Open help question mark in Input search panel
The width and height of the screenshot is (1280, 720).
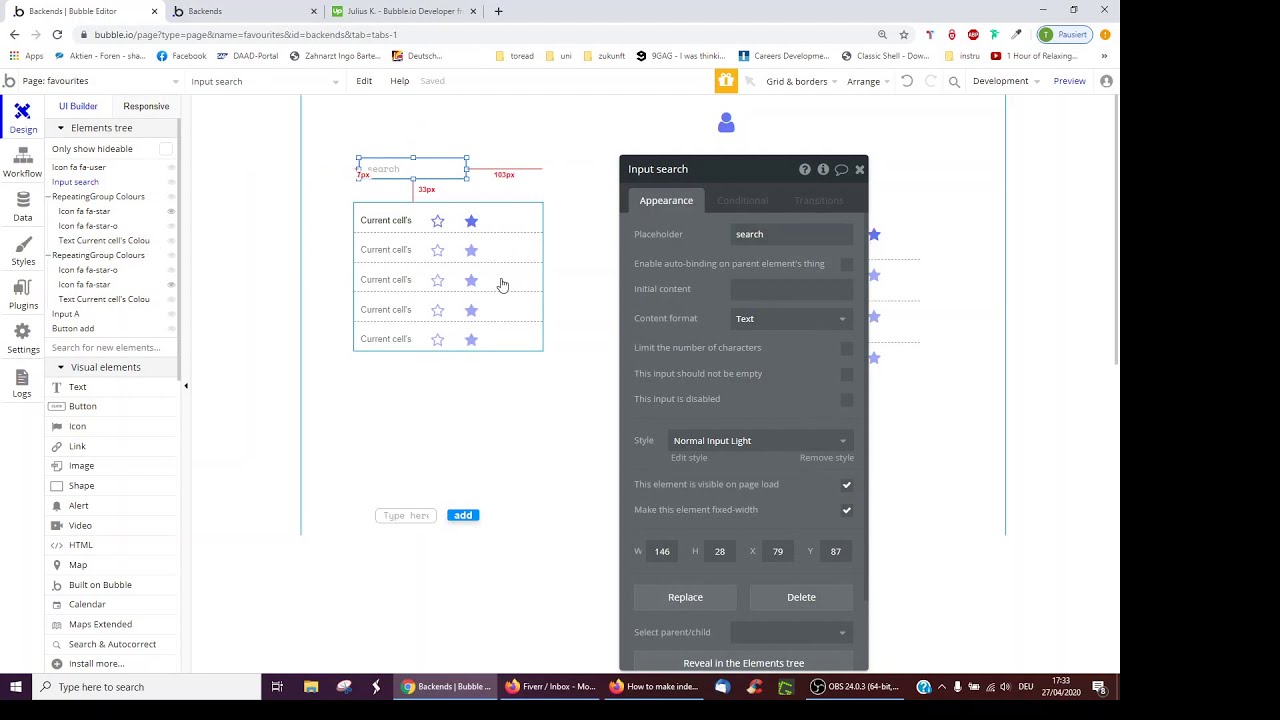(805, 170)
